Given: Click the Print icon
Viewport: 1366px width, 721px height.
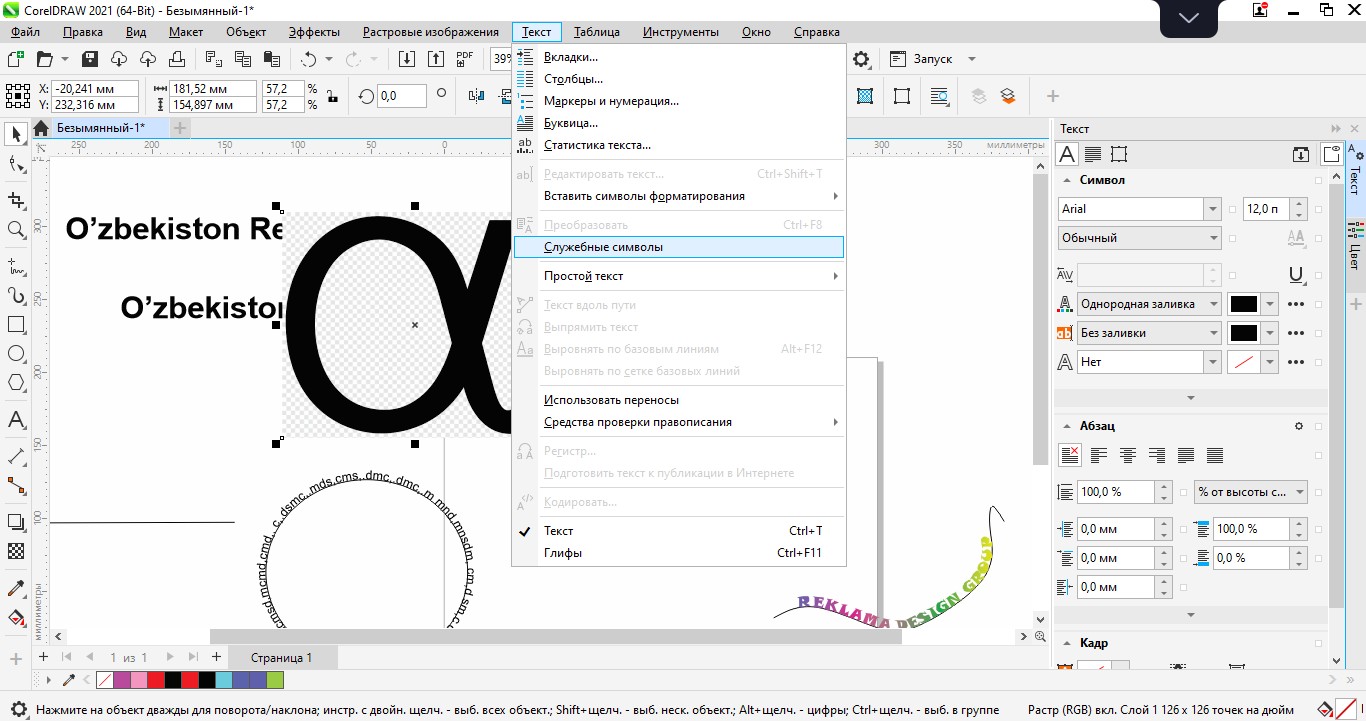Looking at the screenshot, I should [177, 59].
